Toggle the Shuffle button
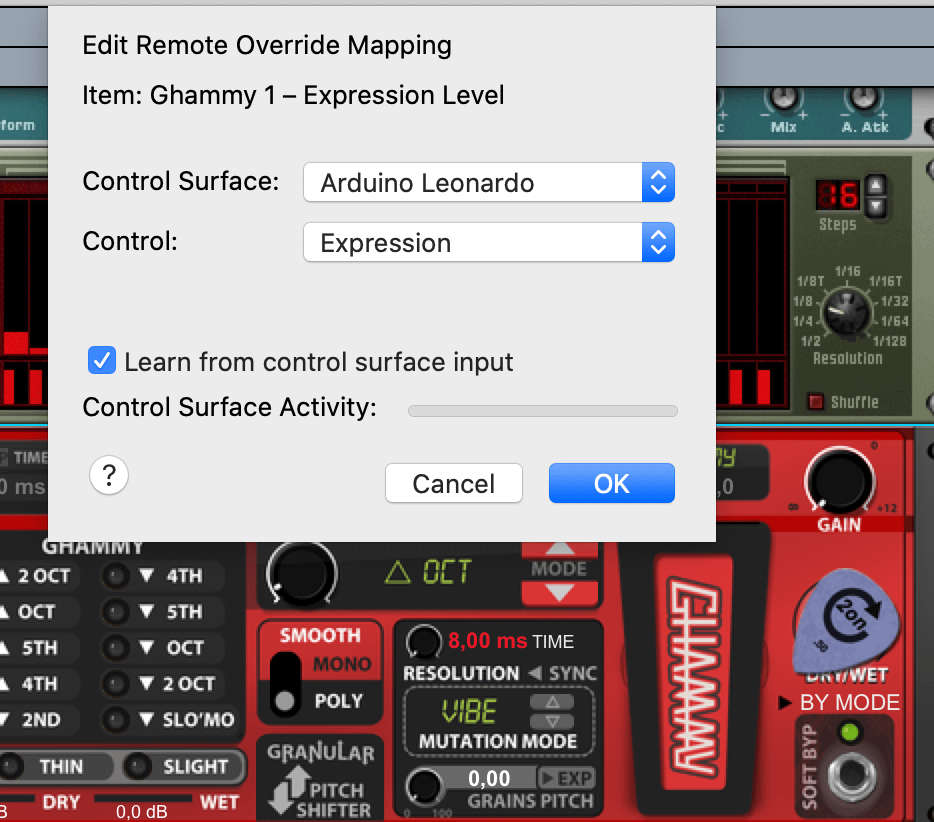Image resolution: width=934 pixels, height=822 pixels. click(816, 402)
